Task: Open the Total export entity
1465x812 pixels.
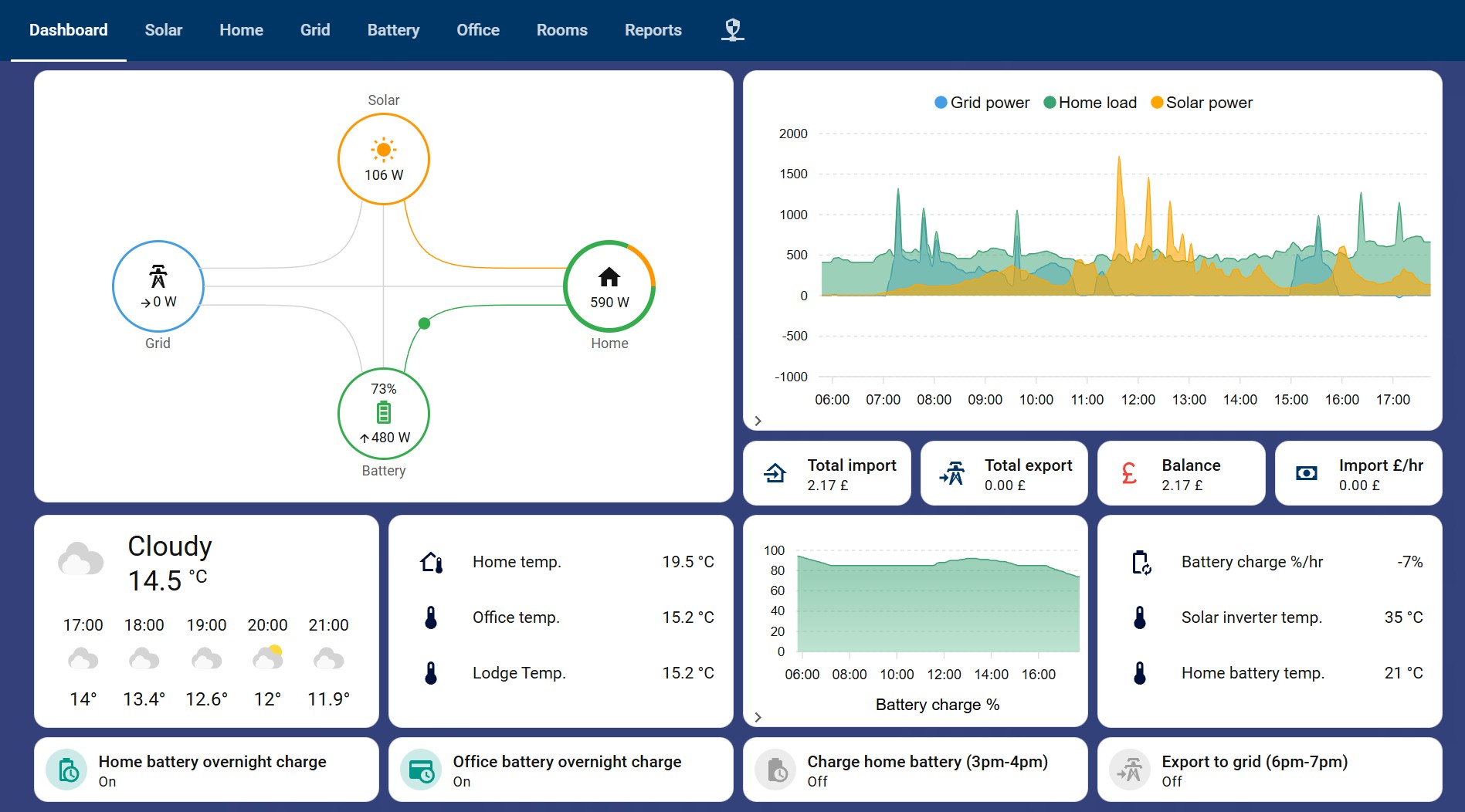Action: point(1003,473)
